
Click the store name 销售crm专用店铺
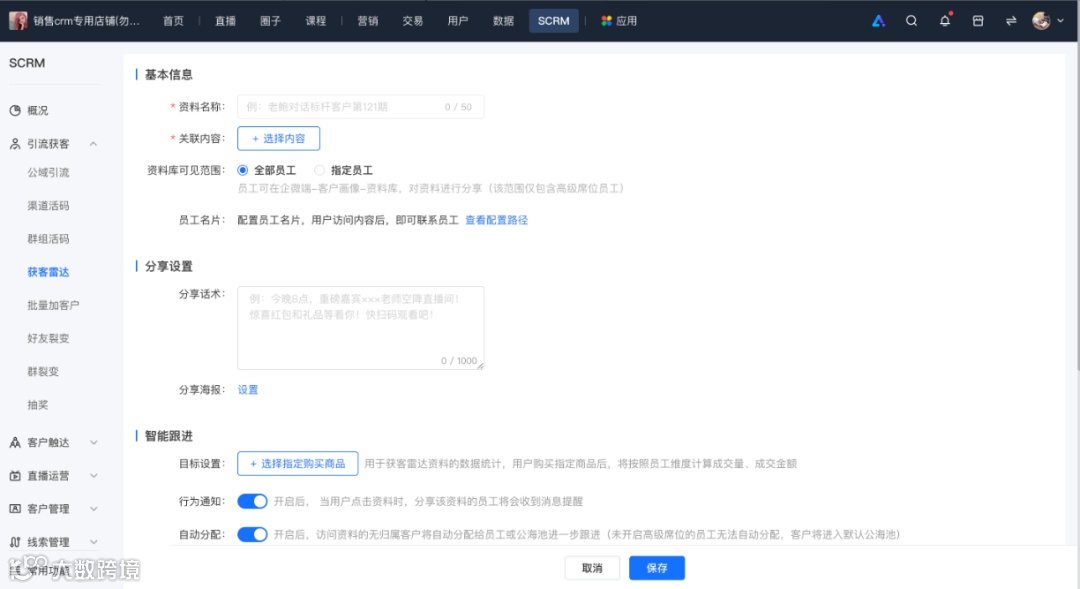click(x=86, y=21)
